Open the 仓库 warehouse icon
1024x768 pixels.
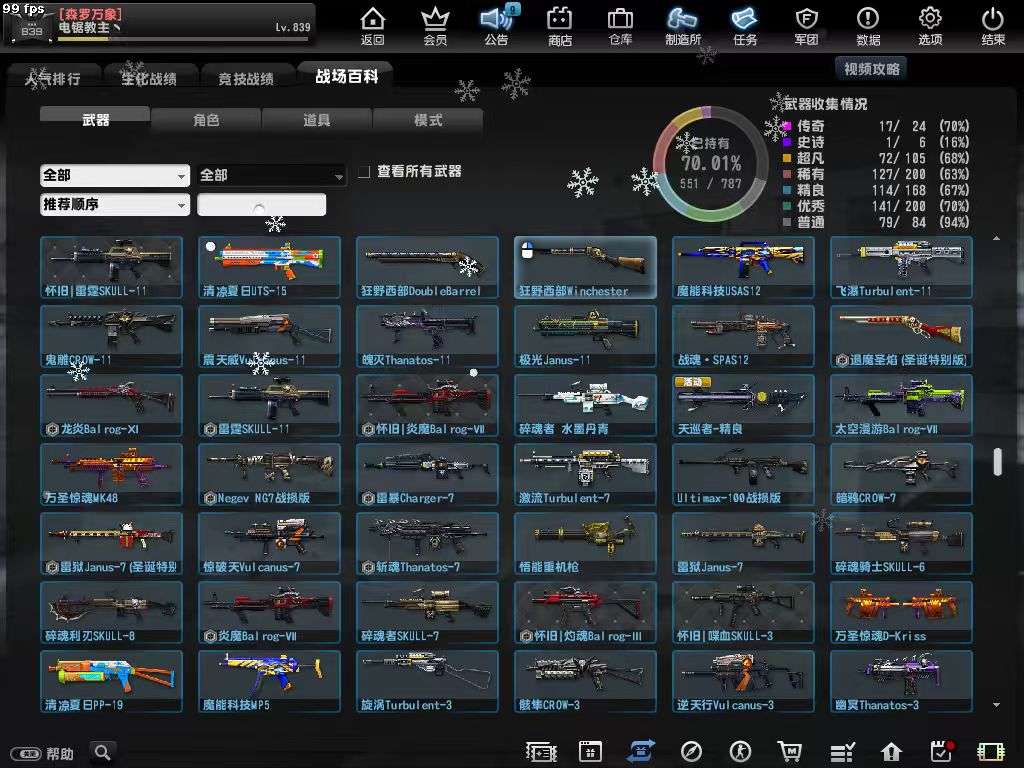click(x=621, y=25)
